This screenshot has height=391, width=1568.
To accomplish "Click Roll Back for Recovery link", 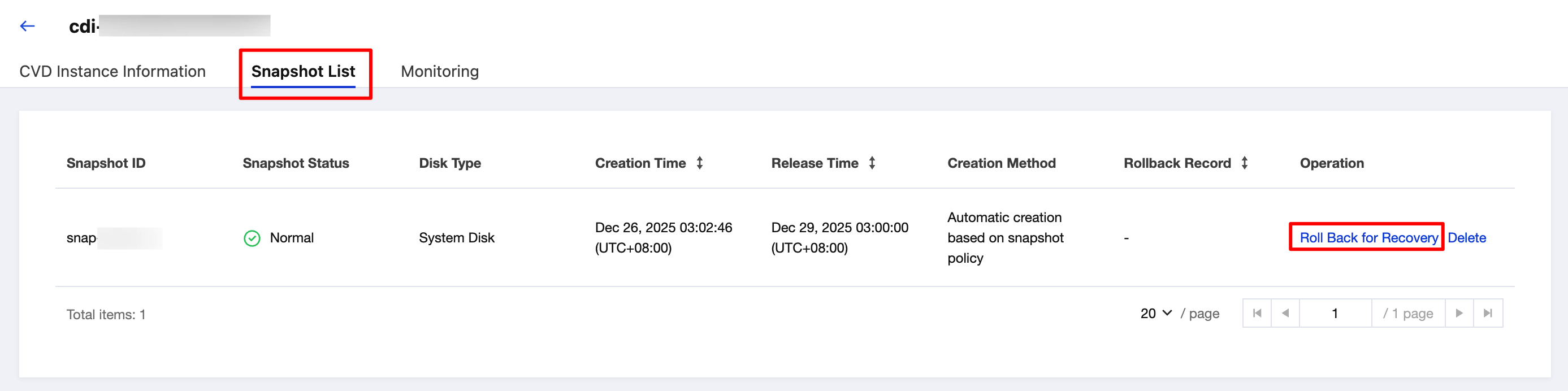I will click(x=1368, y=238).
